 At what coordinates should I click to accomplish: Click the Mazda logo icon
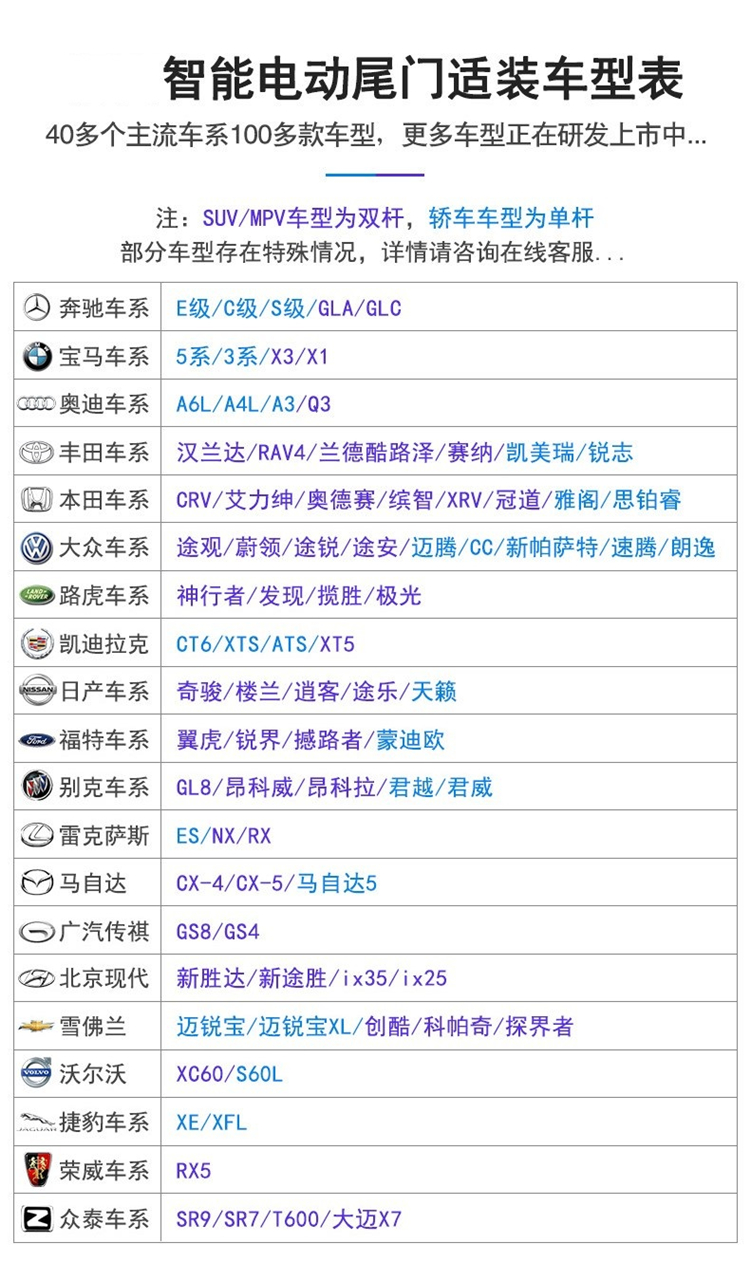[37, 883]
